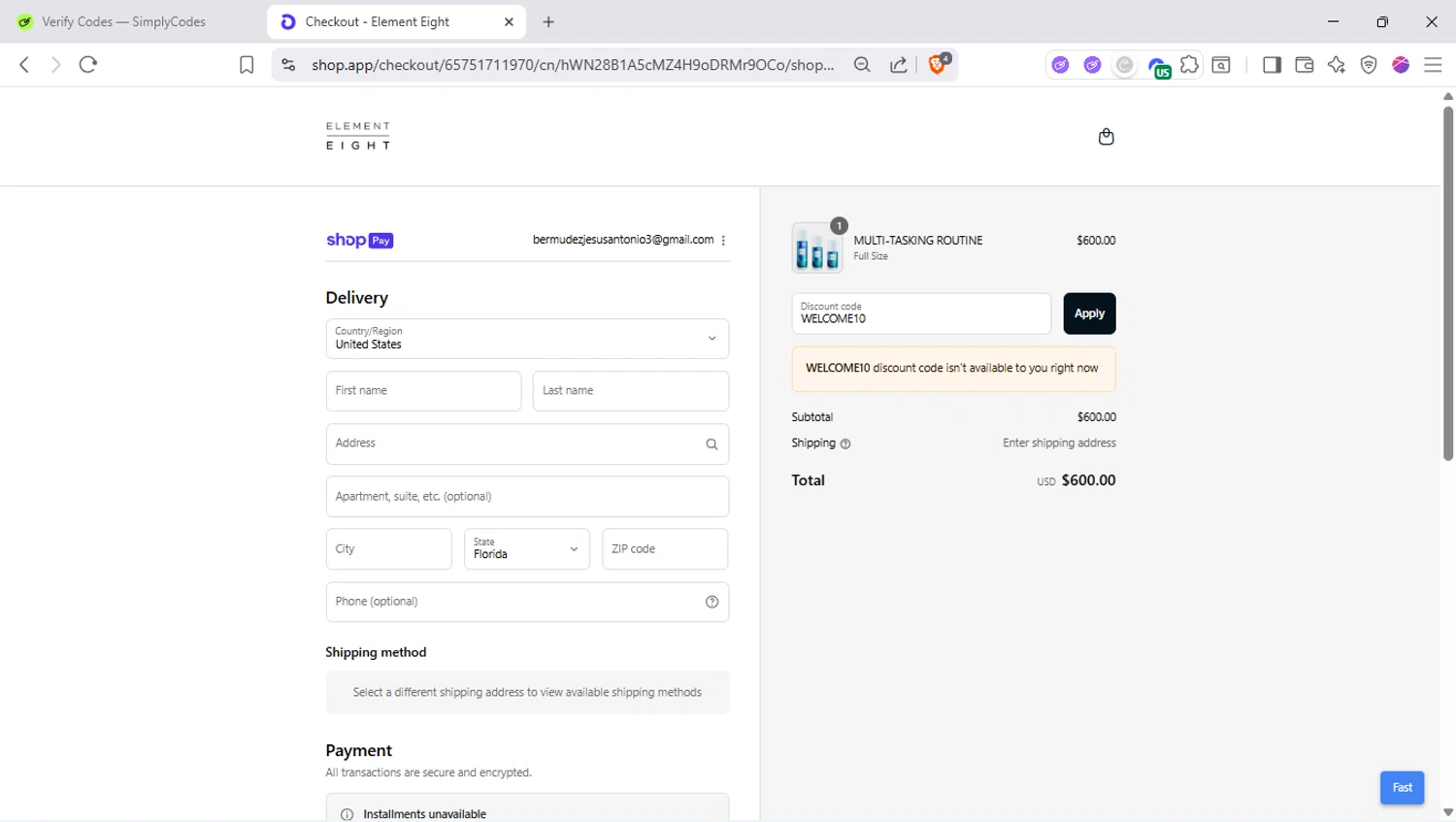
Task: Bookmark this page with the bookmark icon
Action: 247,65
